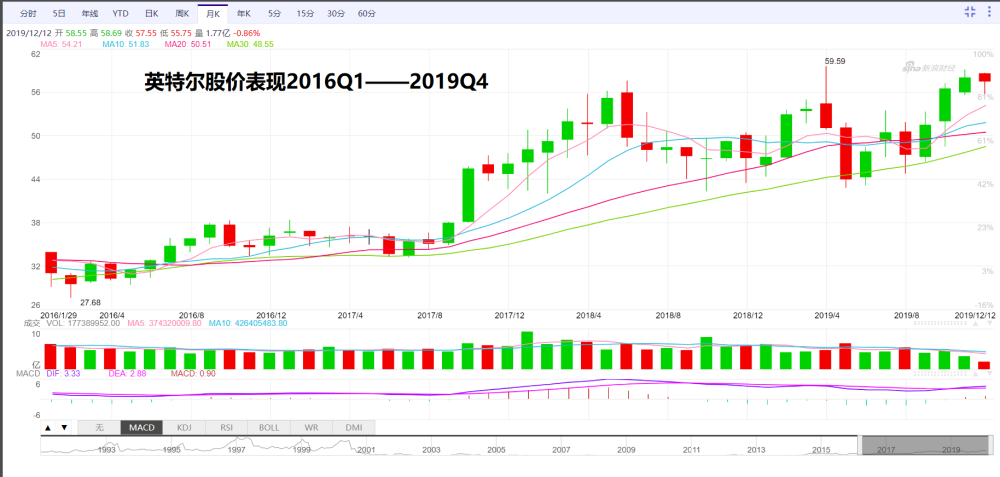The width and height of the screenshot is (1000, 477).
Task: Click the grey selected window in the timeline navigator
Action: point(925,444)
